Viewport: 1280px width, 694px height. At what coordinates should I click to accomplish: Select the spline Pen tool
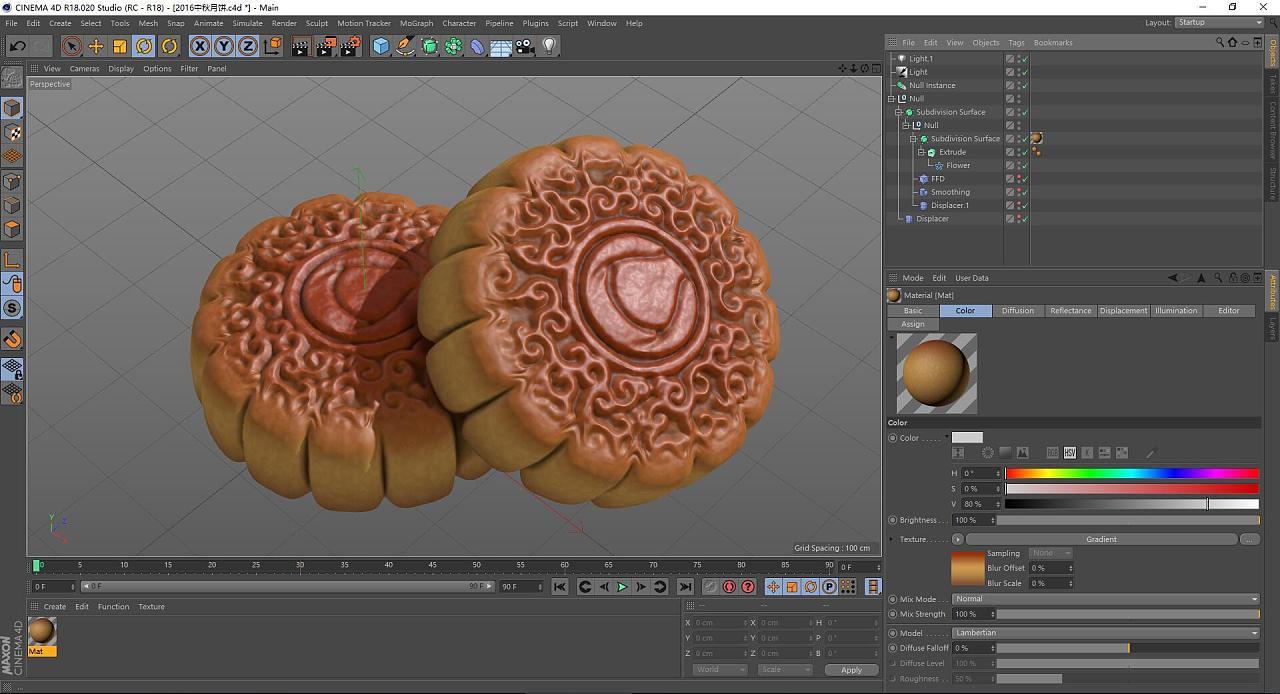(x=405, y=46)
